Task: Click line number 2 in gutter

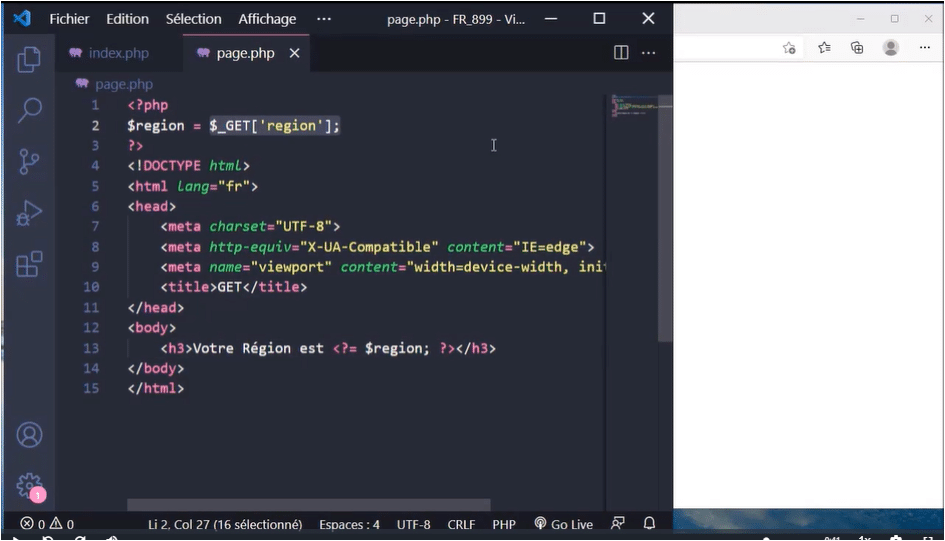Action: coord(95,125)
